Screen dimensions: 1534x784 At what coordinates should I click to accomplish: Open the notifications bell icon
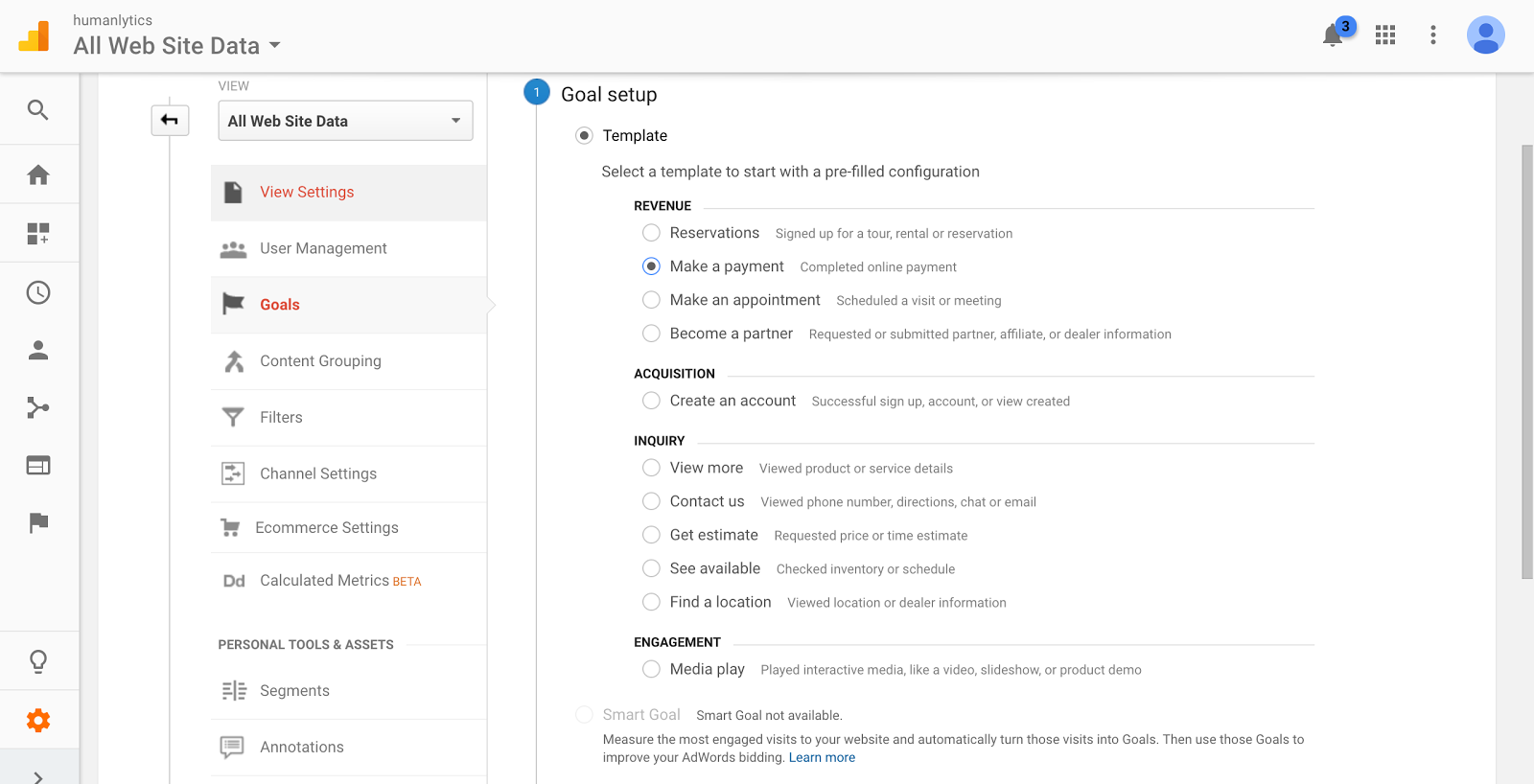pos(1333,36)
